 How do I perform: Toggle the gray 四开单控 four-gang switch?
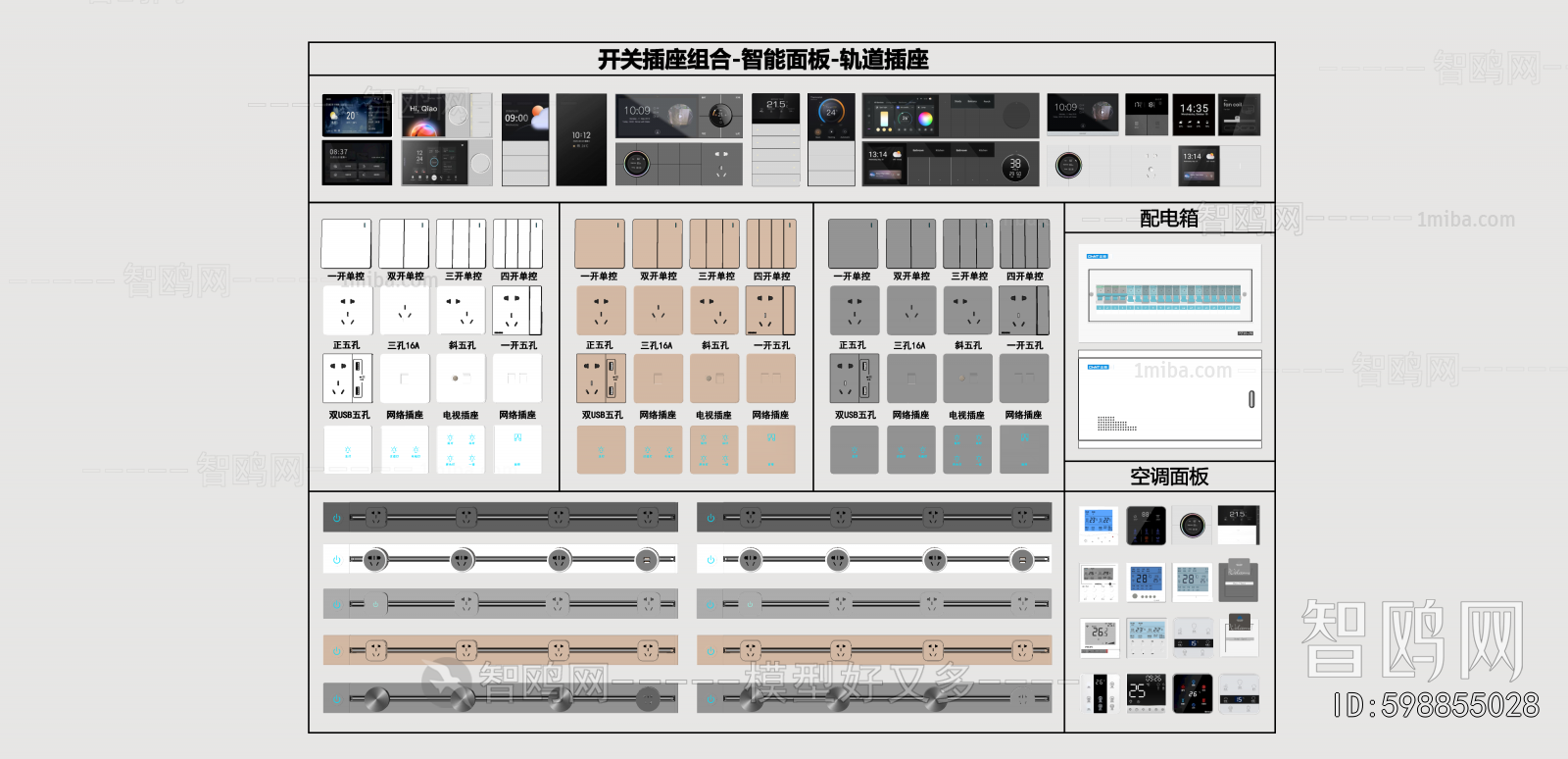pos(1024,243)
